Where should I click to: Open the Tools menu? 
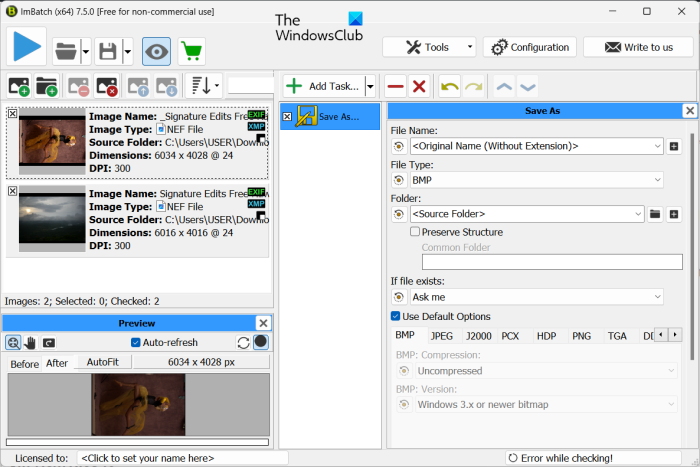tap(429, 47)
